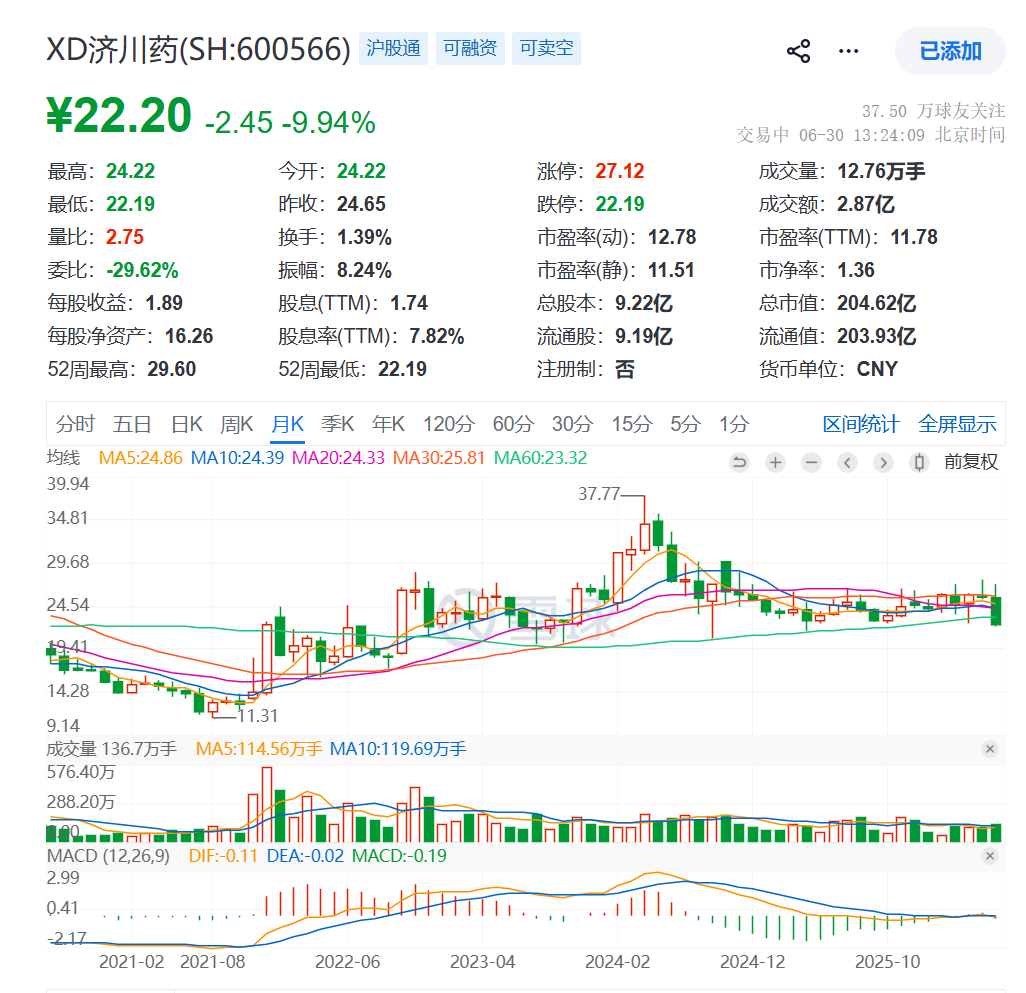The height and width of the screenshot is (993, 1026).
Task: Switch to the 日K chart tab
Action: (x=187, y=424)
